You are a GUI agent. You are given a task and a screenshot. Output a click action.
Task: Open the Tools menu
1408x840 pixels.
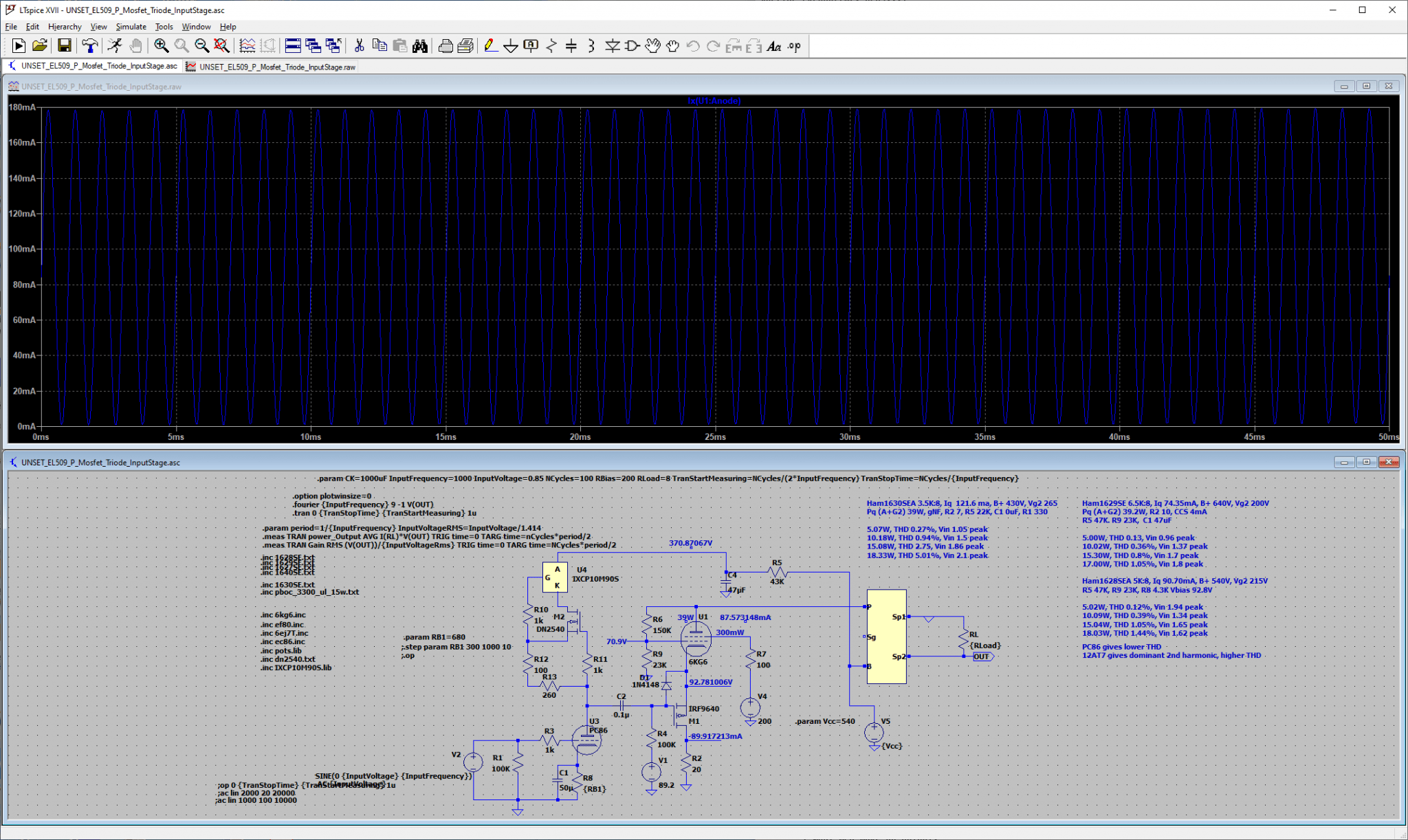pos(164,27)
